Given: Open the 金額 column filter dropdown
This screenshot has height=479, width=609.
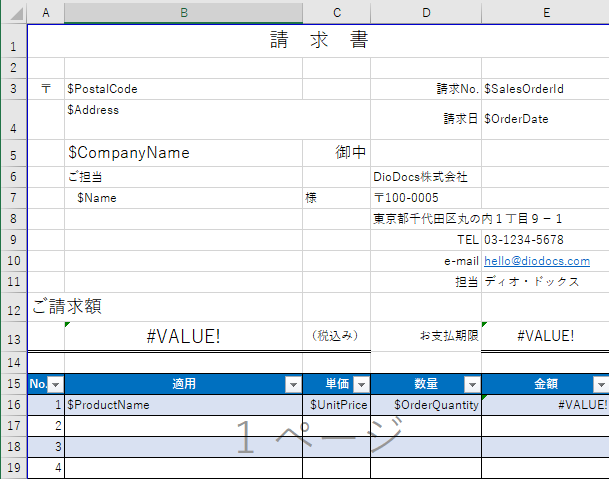Looking at the screenshot, I should [x=601, y=385].
